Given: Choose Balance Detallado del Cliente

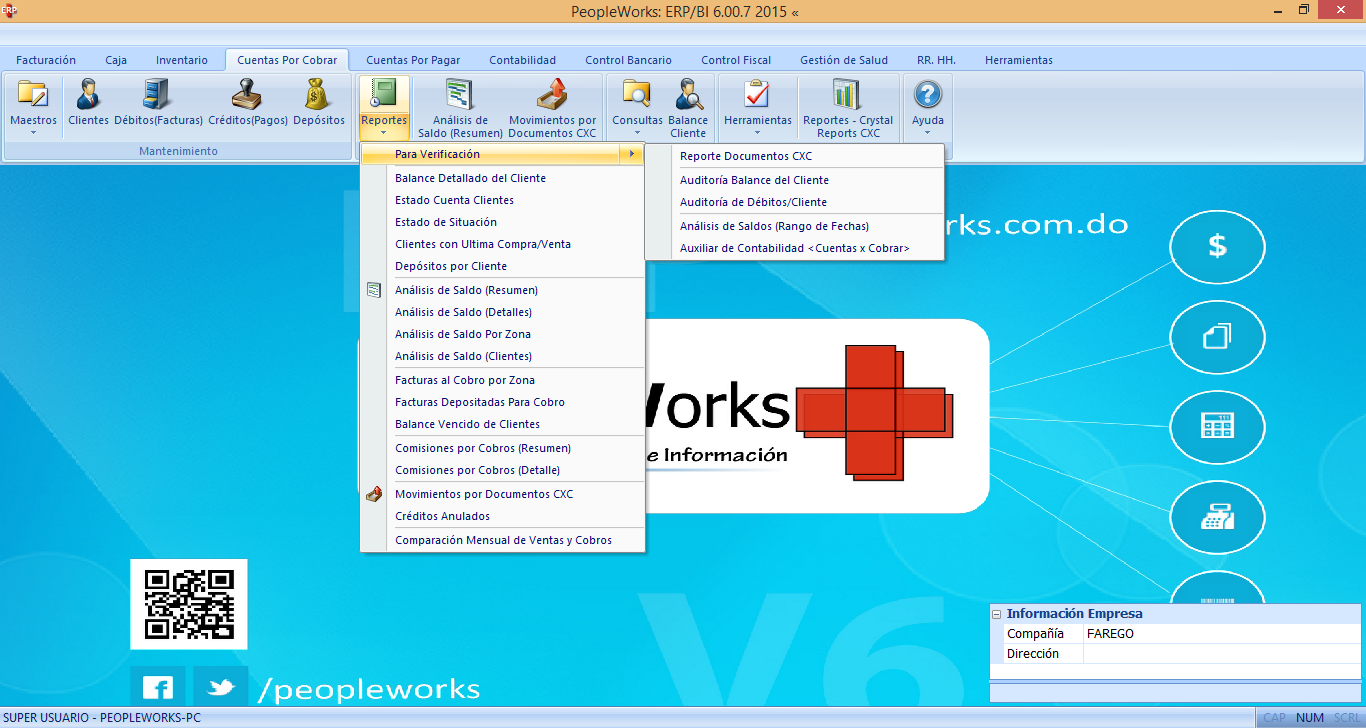Looking at the screenshot, I should [470, 178].
